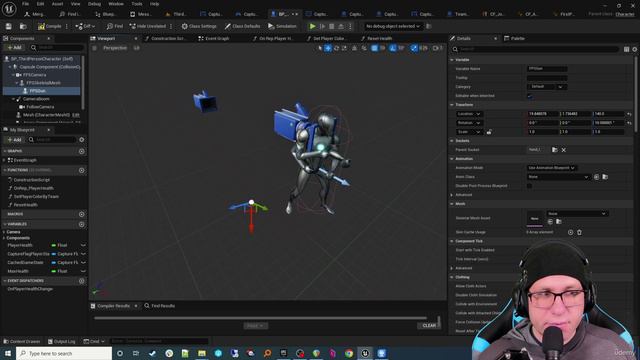Switch to Set Player Color tab
Viewport: 640px width, 360px height.
326,38
